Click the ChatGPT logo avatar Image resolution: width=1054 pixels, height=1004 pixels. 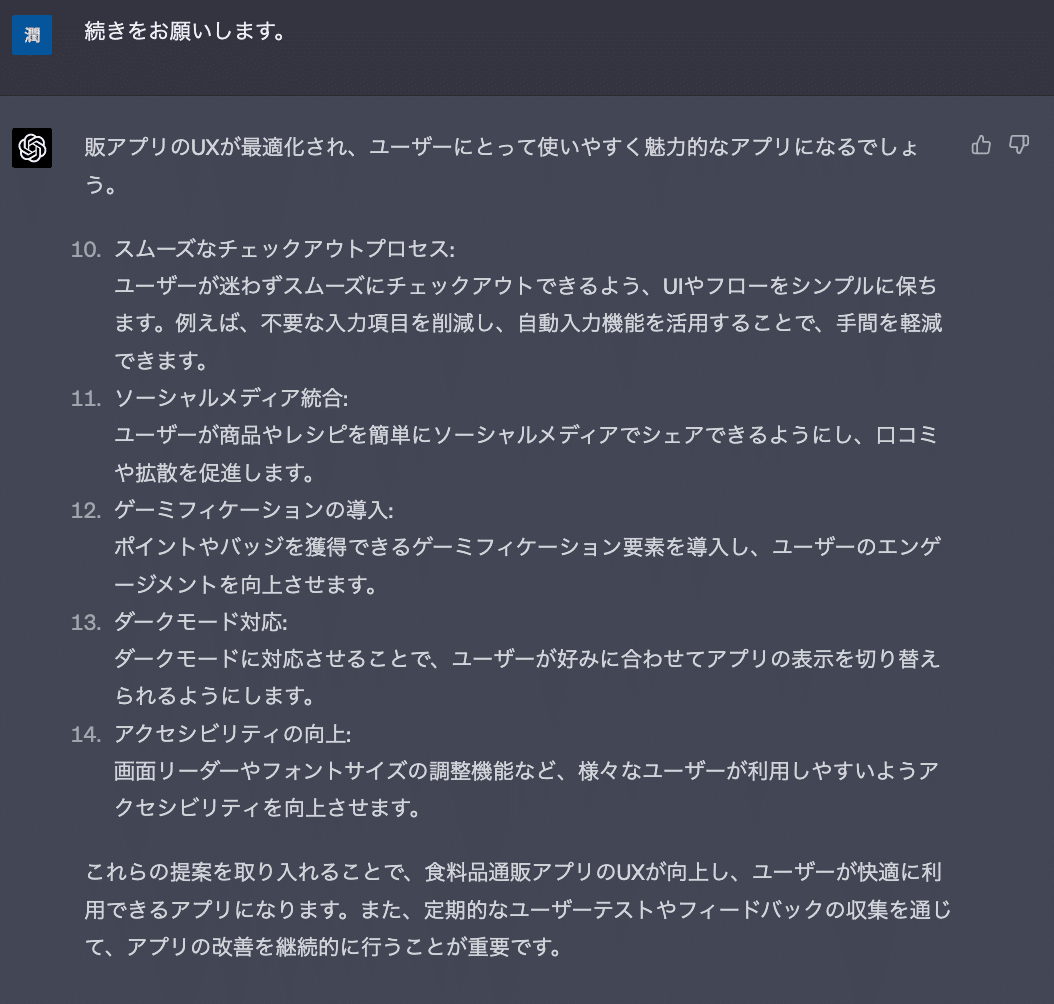(x=32, y=148)
